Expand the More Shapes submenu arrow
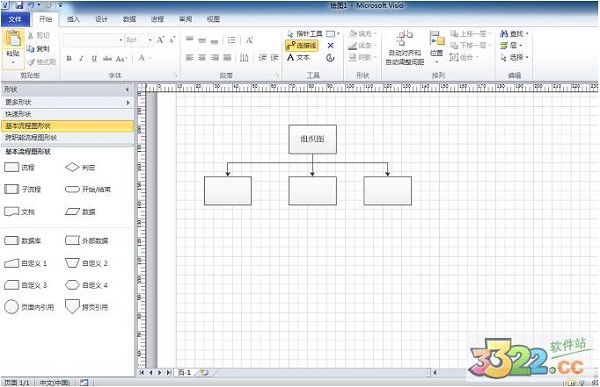600x387 pixels. tap(128, 103)
